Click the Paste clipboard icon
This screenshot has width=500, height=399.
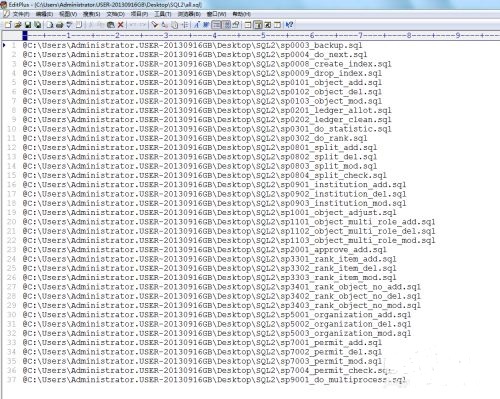(x=110, y=25)
